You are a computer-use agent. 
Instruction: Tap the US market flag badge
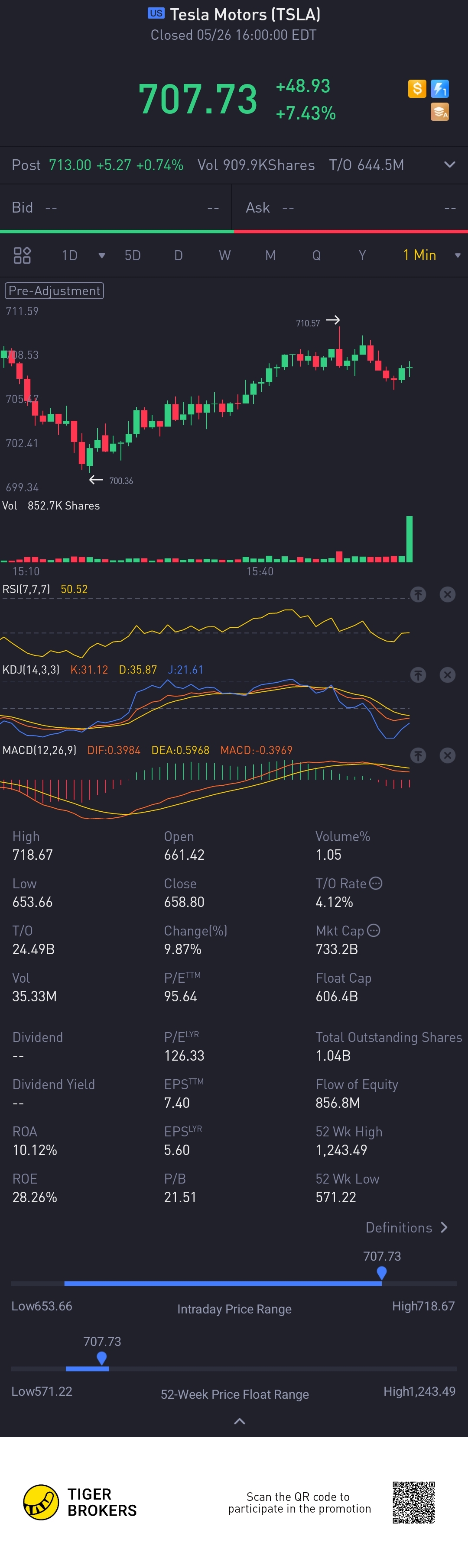pos(156,13)
